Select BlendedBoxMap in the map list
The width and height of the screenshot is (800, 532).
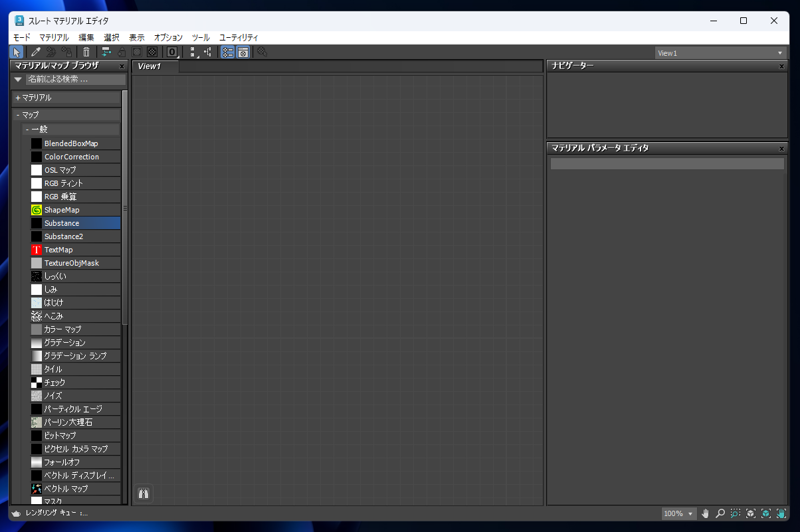(x=76, y=143)
